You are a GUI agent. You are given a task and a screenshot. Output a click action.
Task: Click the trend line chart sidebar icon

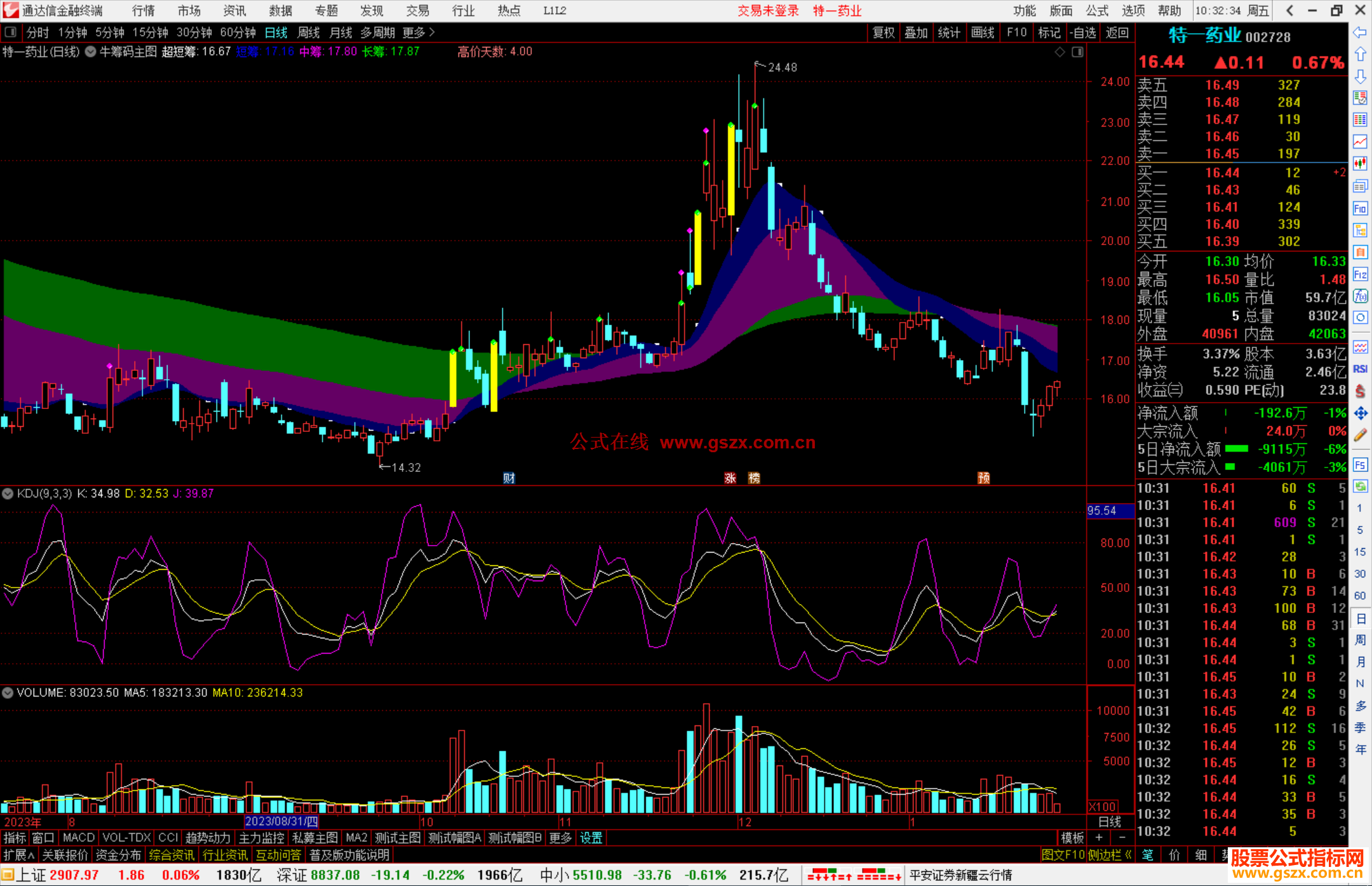coord(1360,142)
